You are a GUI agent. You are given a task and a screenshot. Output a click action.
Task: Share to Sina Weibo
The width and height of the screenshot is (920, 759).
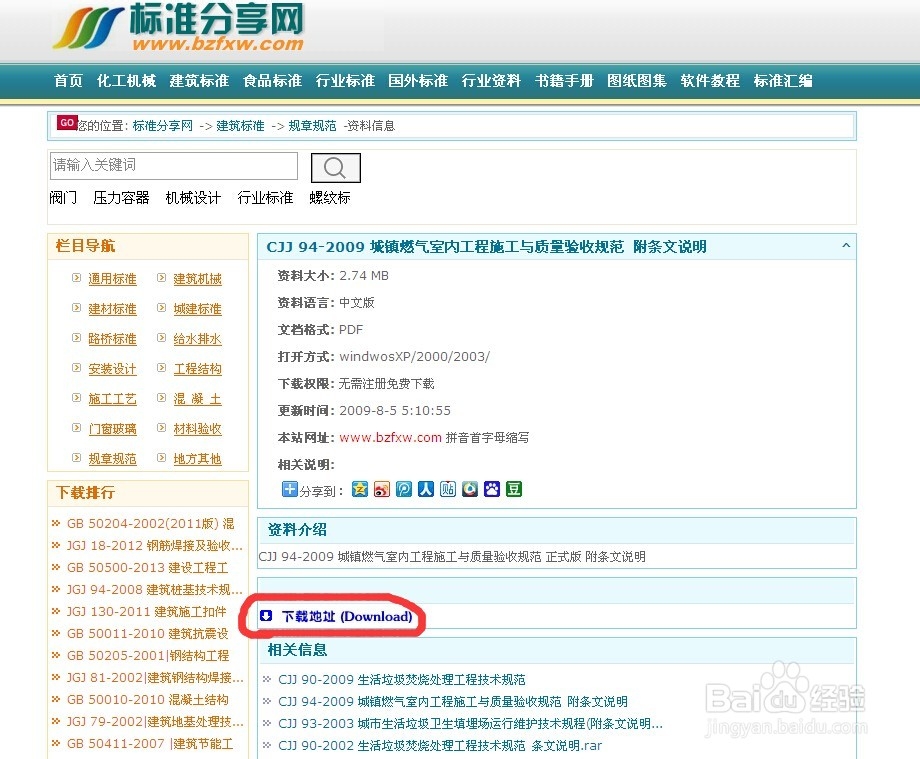tap(382, 489)
